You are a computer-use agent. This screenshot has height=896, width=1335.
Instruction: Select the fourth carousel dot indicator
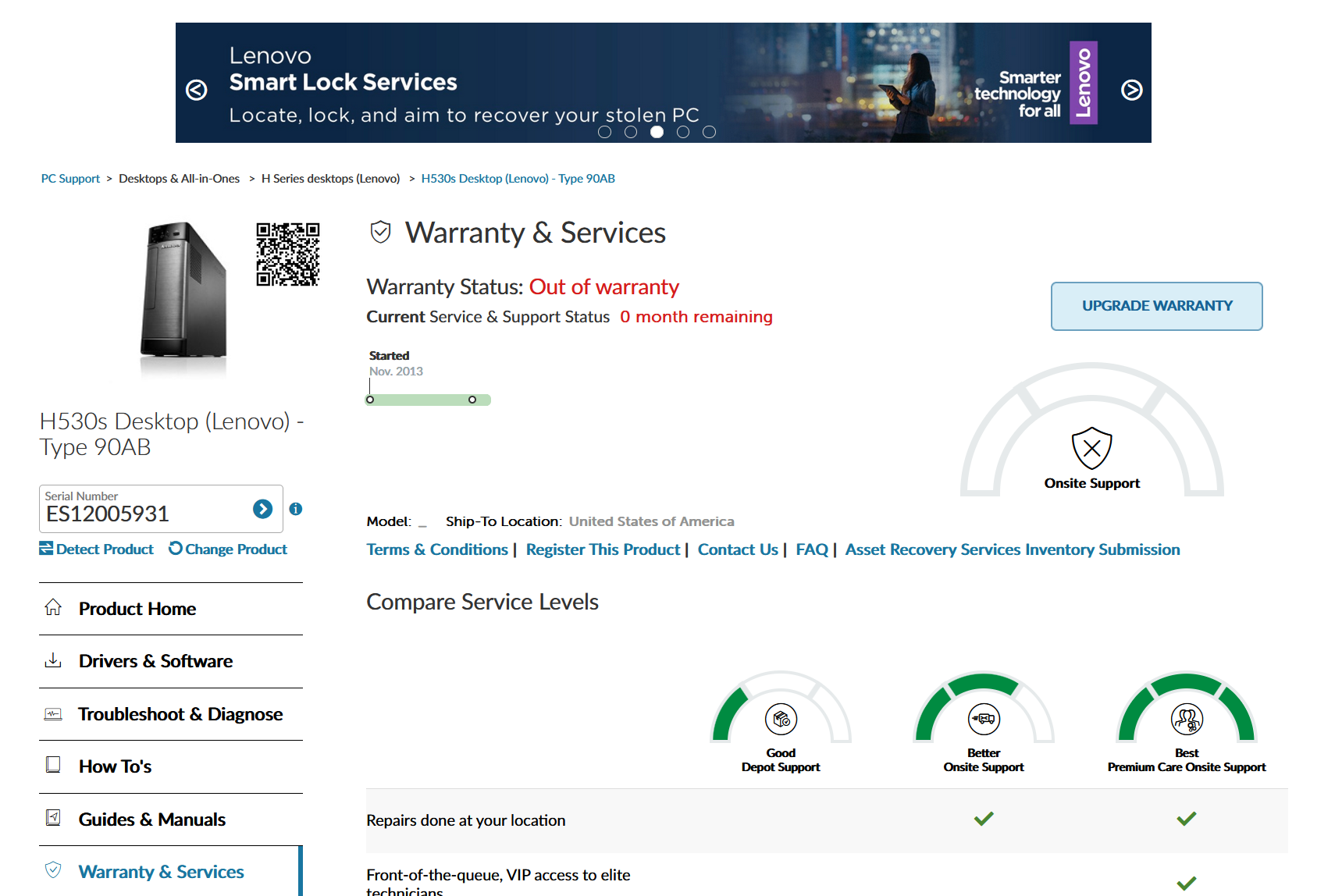click(683, 132)
